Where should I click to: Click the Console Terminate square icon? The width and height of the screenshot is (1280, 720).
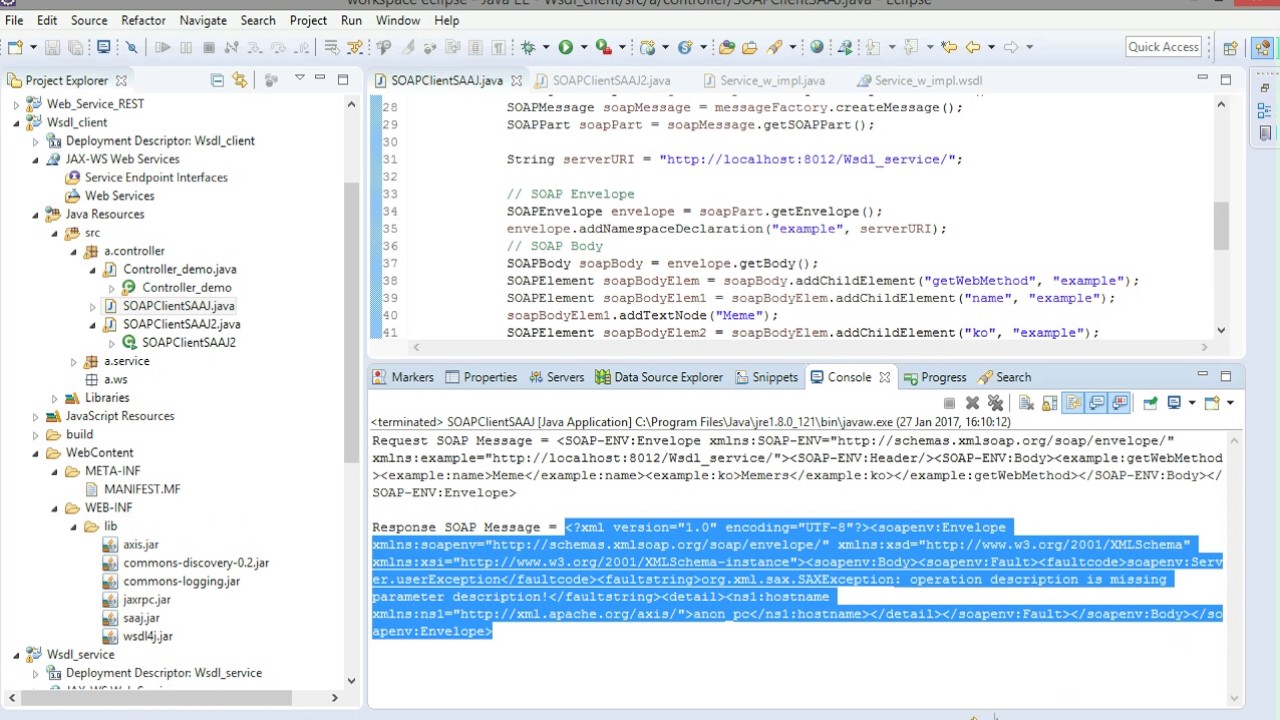click(x=949, y=403)
